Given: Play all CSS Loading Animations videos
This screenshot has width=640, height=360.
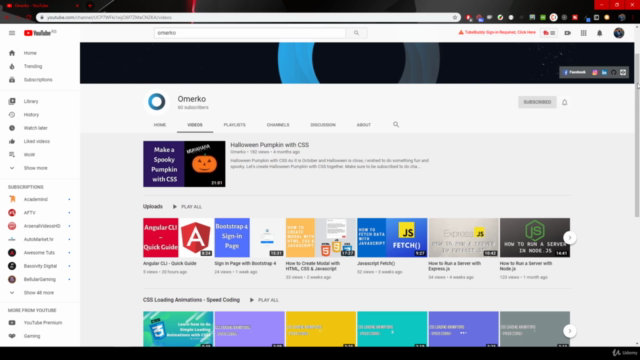Looking at the screenshot, I should 264,300.
